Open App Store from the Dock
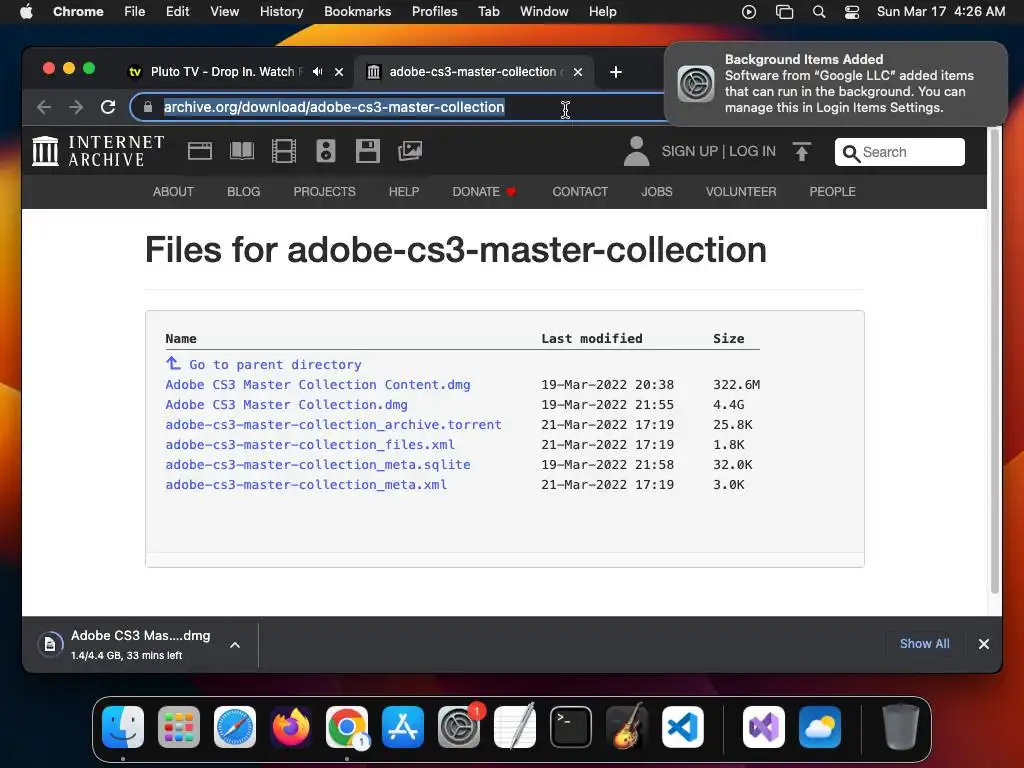 [x=403, y=727]
